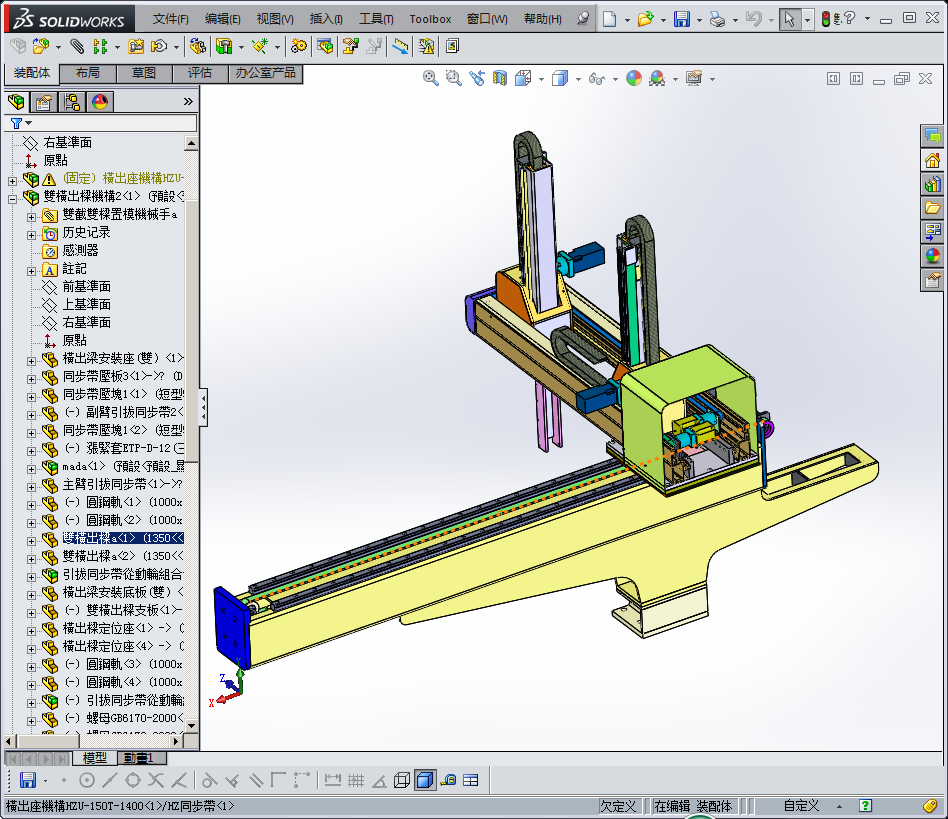Expand the 雙橫出樑a<2> node
This screenshot has width=948, height=819.
(31, 559)
